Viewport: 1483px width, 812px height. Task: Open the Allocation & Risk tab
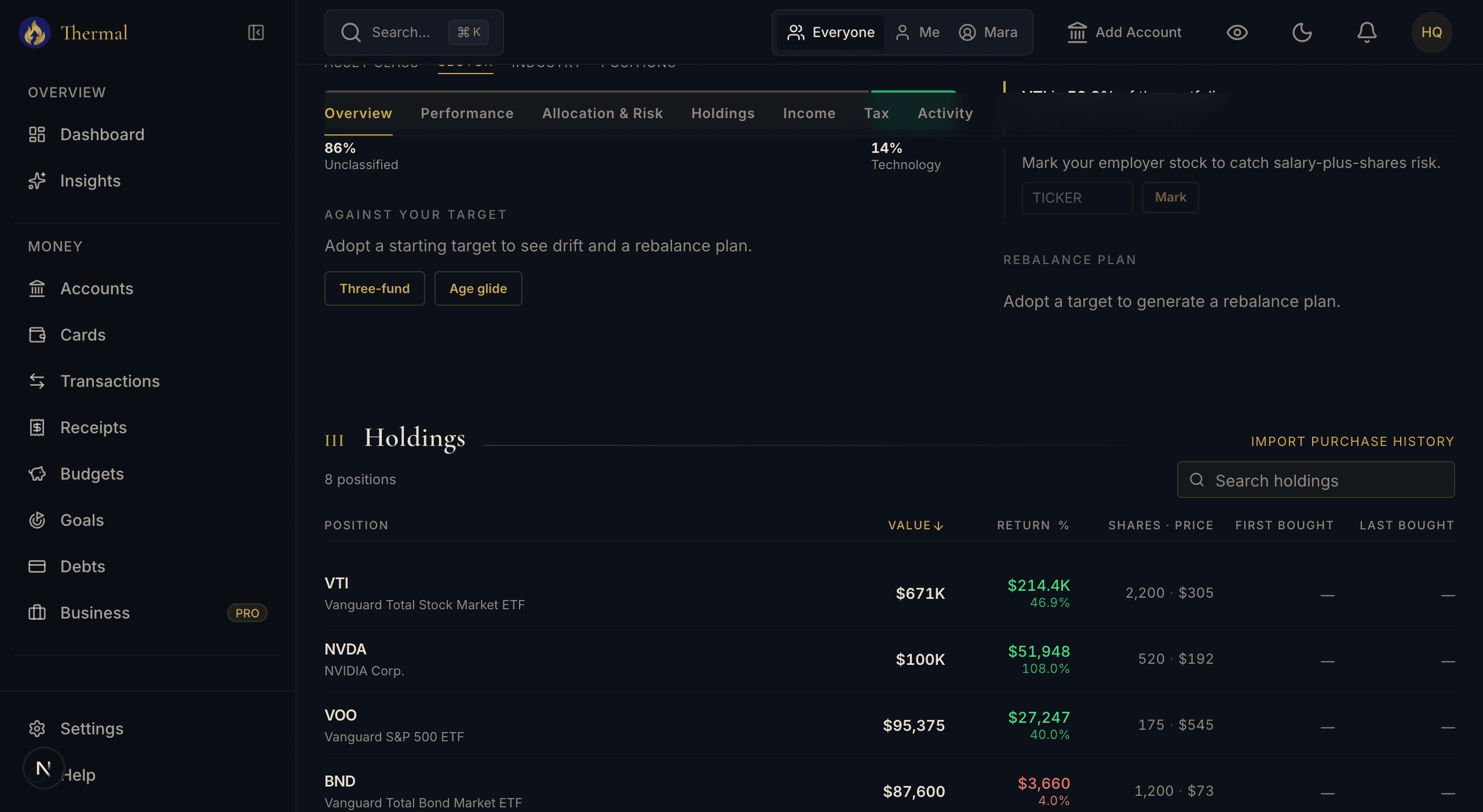(x=602, y=114)
